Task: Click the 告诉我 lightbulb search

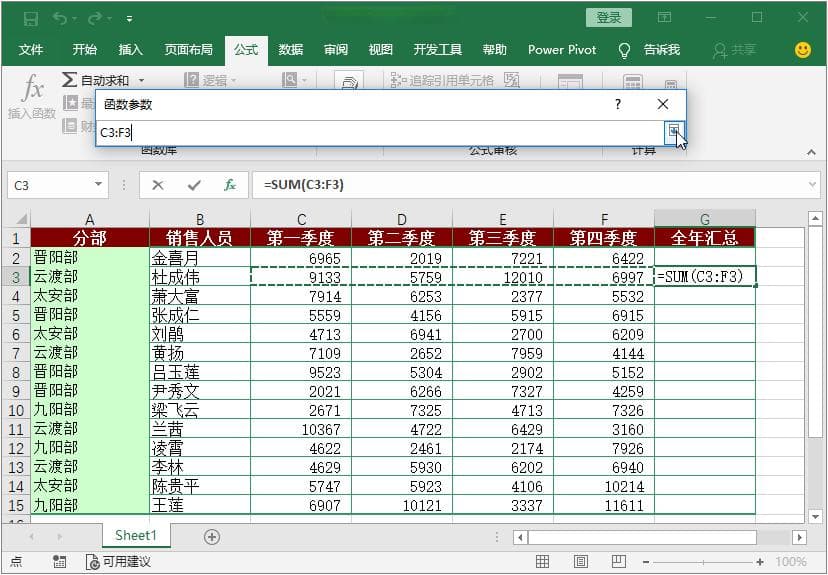Action: click(650, 50)
